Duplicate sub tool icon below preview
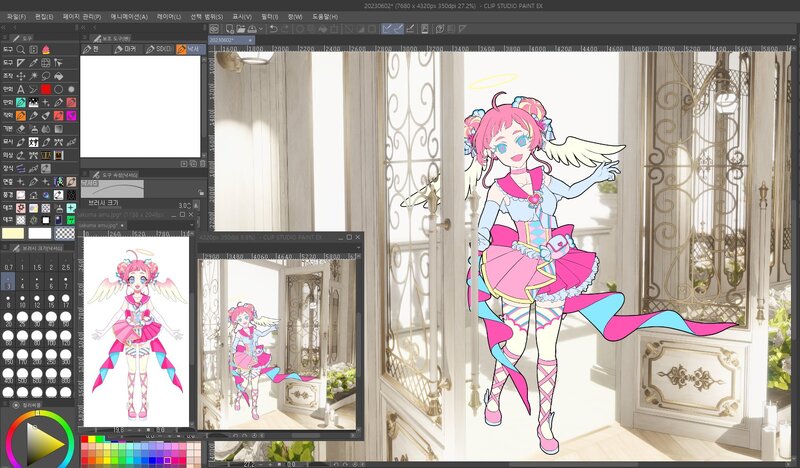800x468 pixels. [x=193, y=164]
